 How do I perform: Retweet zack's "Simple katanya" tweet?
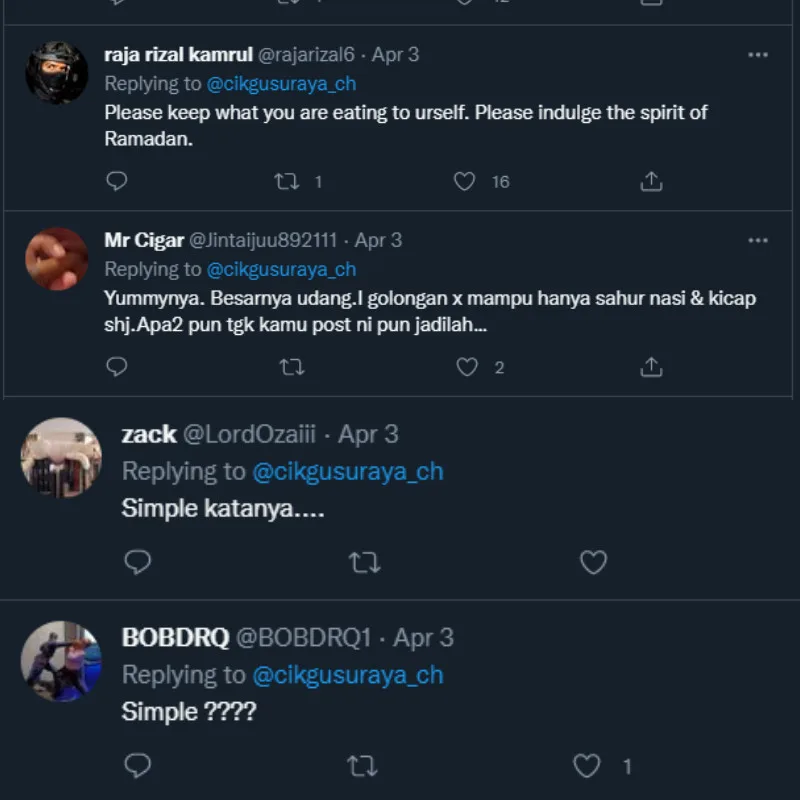tap(364, 563)
